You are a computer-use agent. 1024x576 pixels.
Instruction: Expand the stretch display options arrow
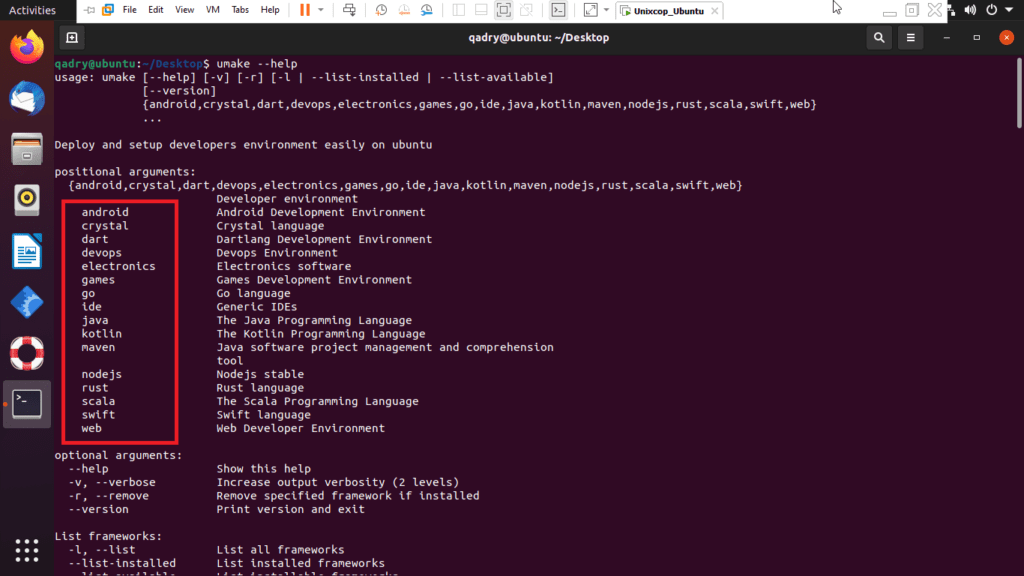click(x=606, y=10)
